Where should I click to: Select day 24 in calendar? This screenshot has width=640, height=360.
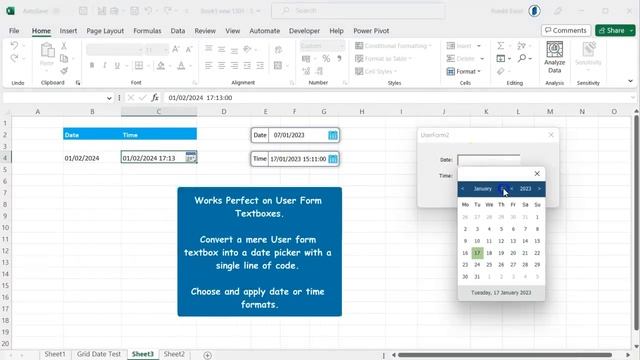[477, 265]
